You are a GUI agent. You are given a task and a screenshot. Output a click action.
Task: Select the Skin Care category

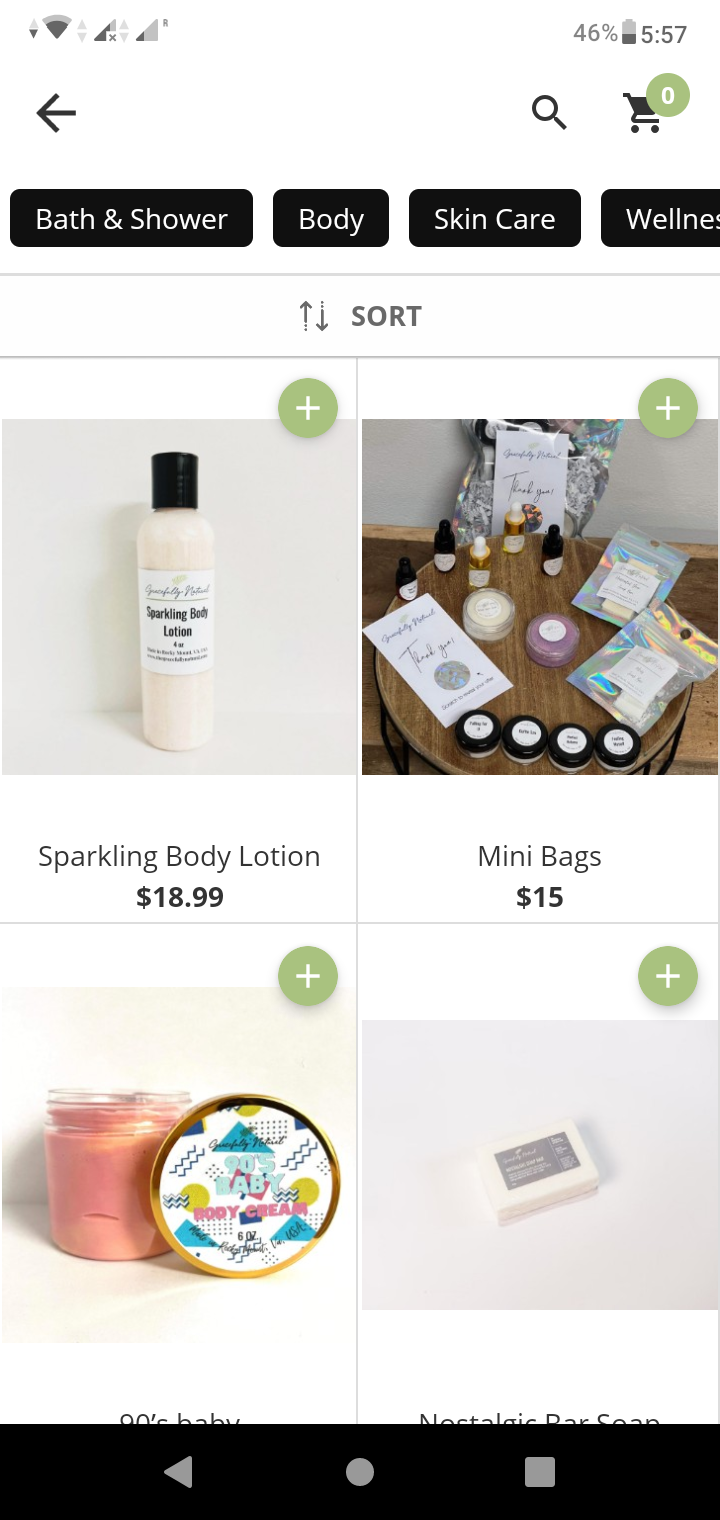(x=495, y=218)
